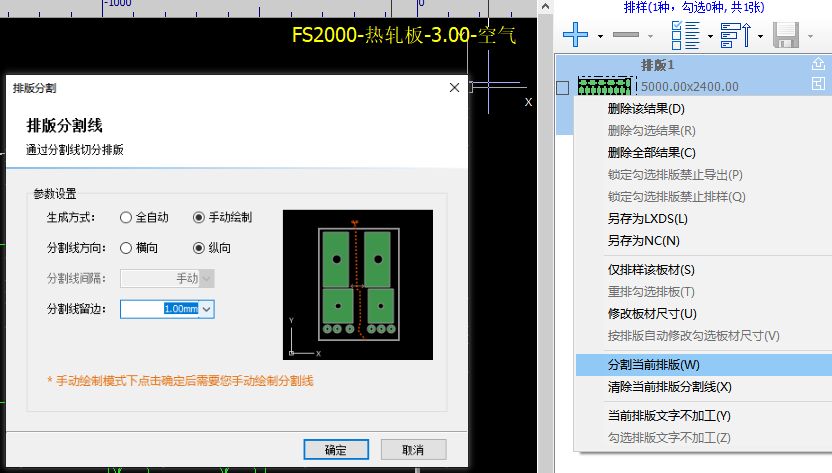Click the lower layout icon beside 5000.00x2400.00
This screenshot has width=832, height=473.
click(817, 86)
